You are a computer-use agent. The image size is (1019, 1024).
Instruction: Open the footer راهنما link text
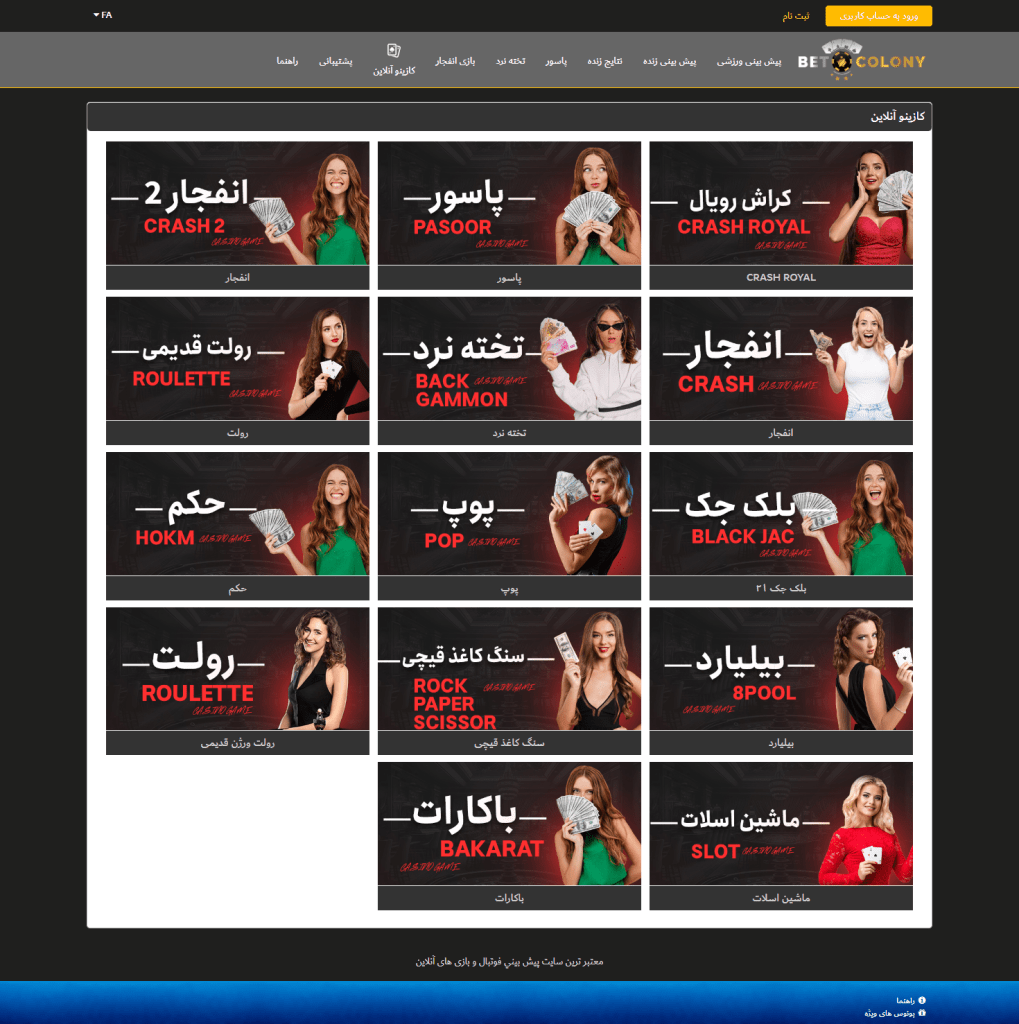click(x=905, y=1000)
